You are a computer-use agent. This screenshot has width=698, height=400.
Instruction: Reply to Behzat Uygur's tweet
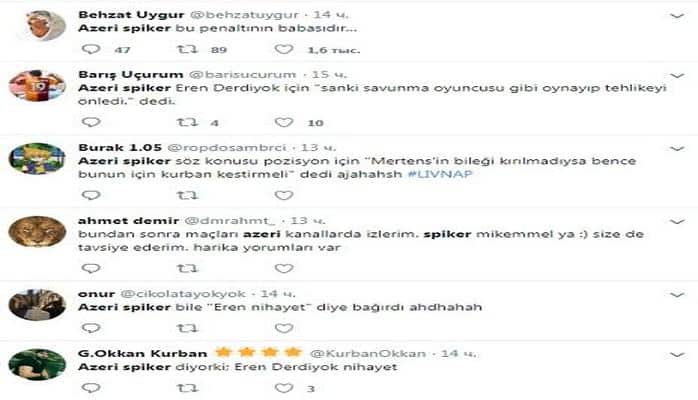coord(91,49)
